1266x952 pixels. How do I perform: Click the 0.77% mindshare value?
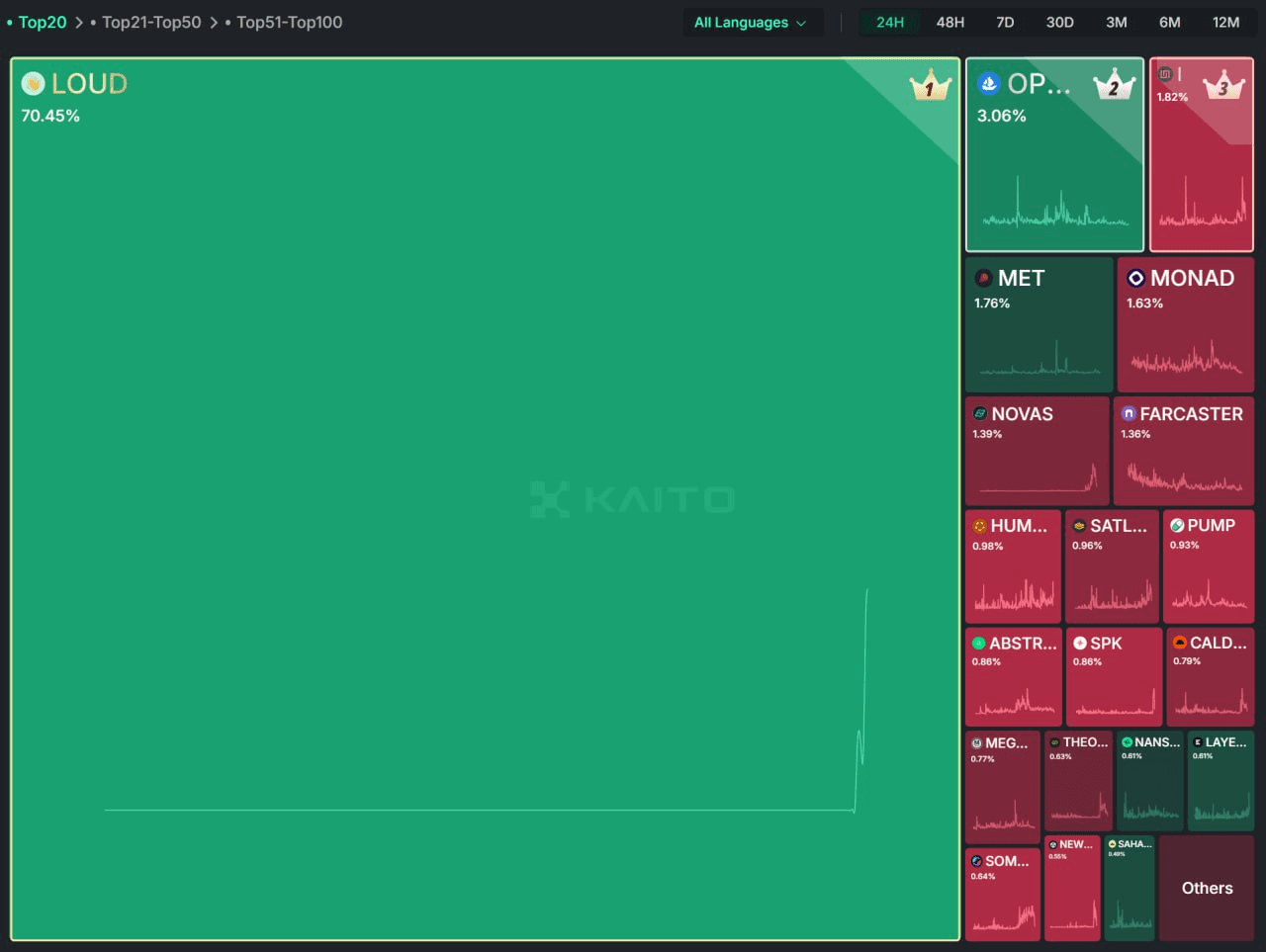982,759
